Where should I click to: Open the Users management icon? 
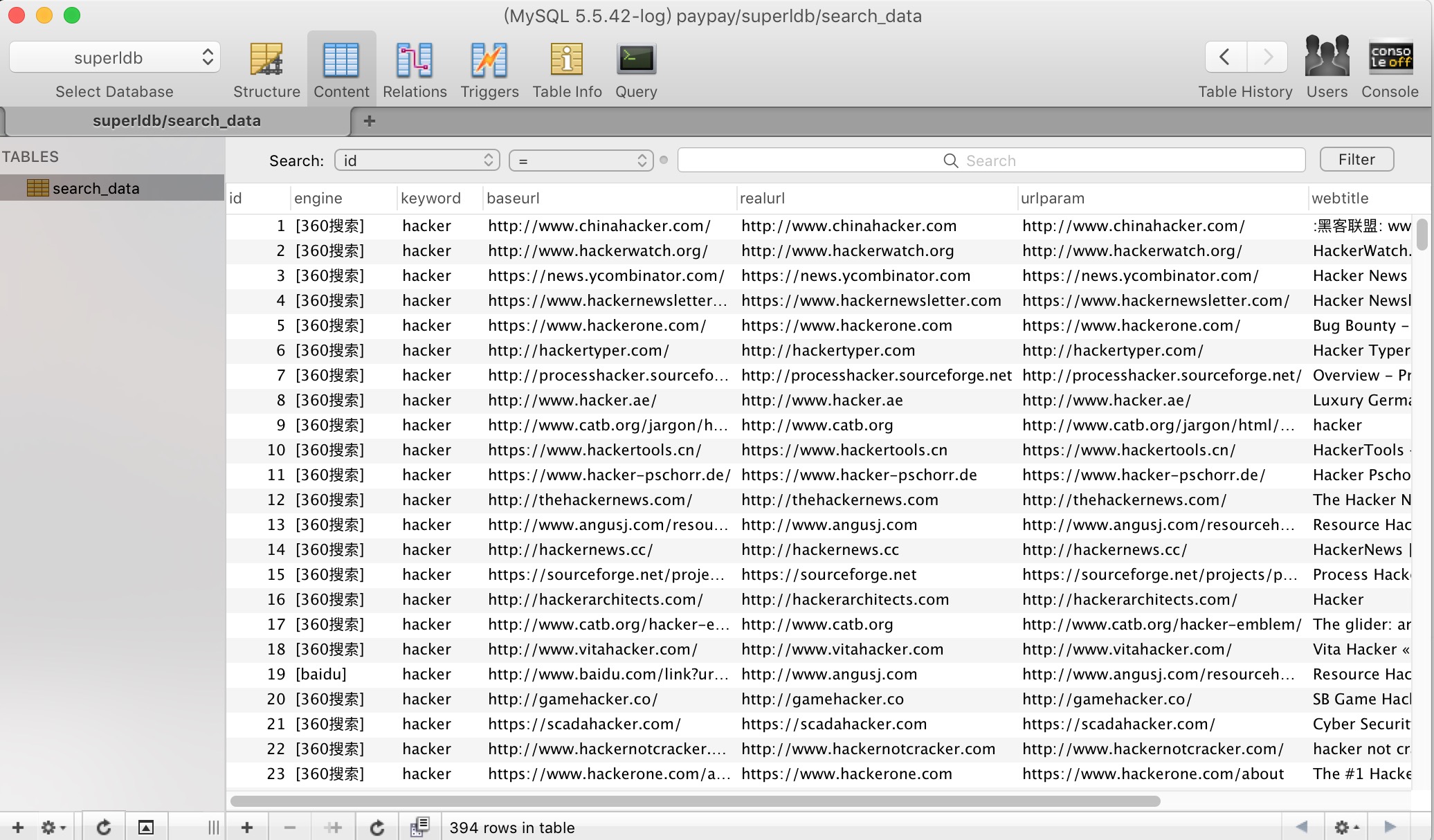[1327, 57]
